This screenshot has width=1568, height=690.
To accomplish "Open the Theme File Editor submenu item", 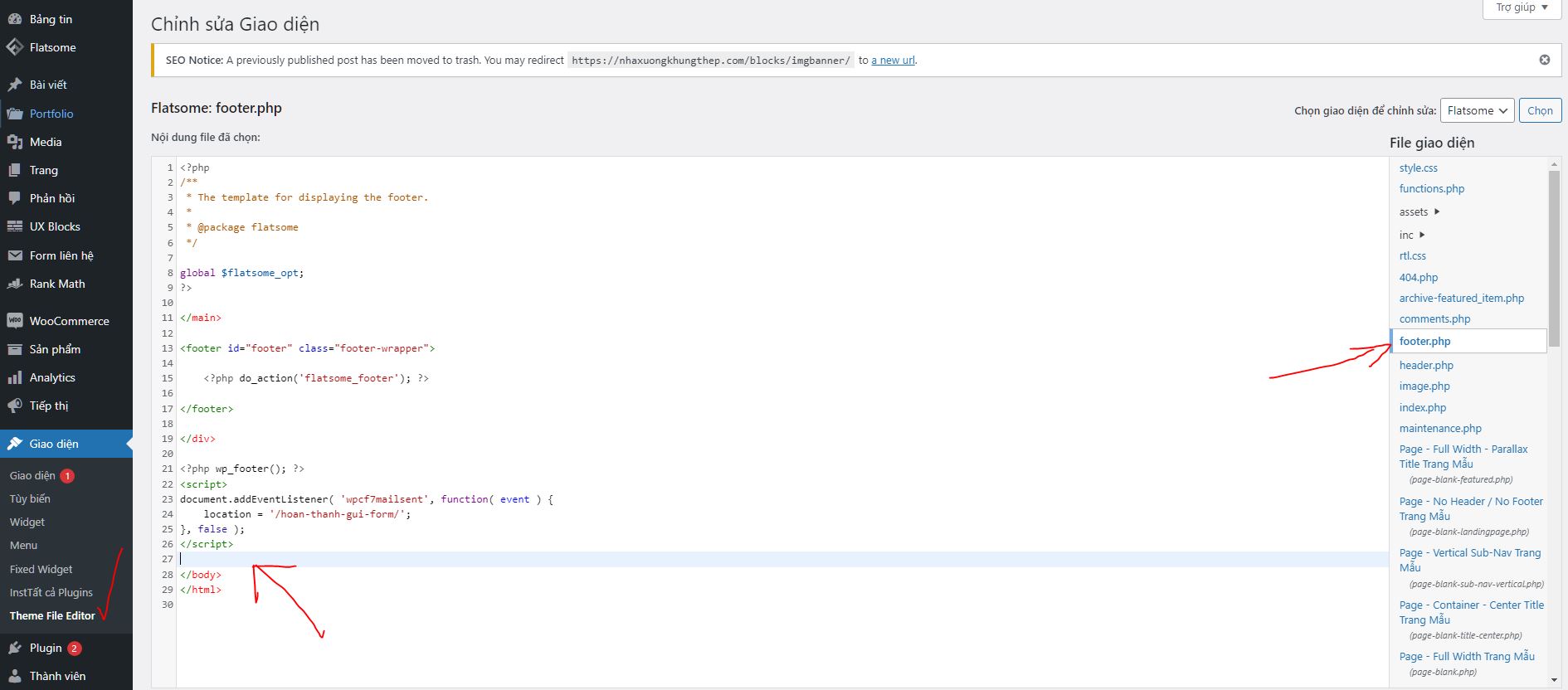I will (52, 615).
